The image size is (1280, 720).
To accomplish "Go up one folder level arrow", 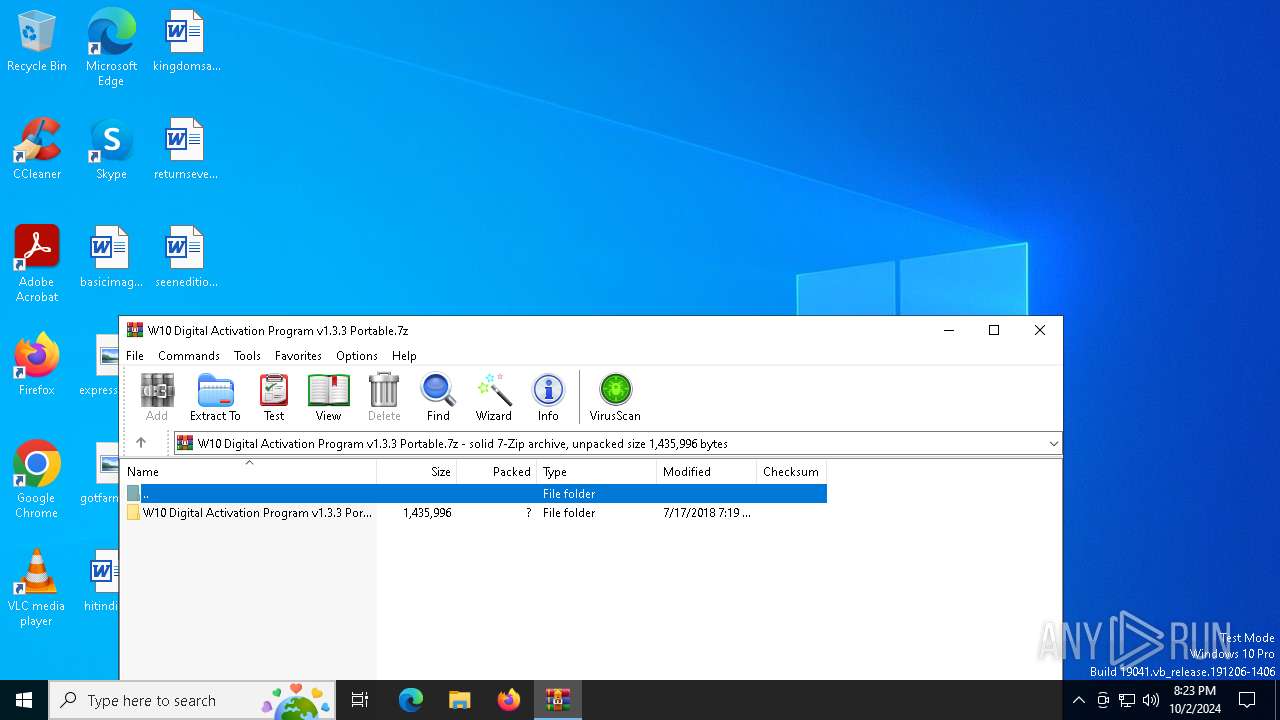I will coord(141,443).
